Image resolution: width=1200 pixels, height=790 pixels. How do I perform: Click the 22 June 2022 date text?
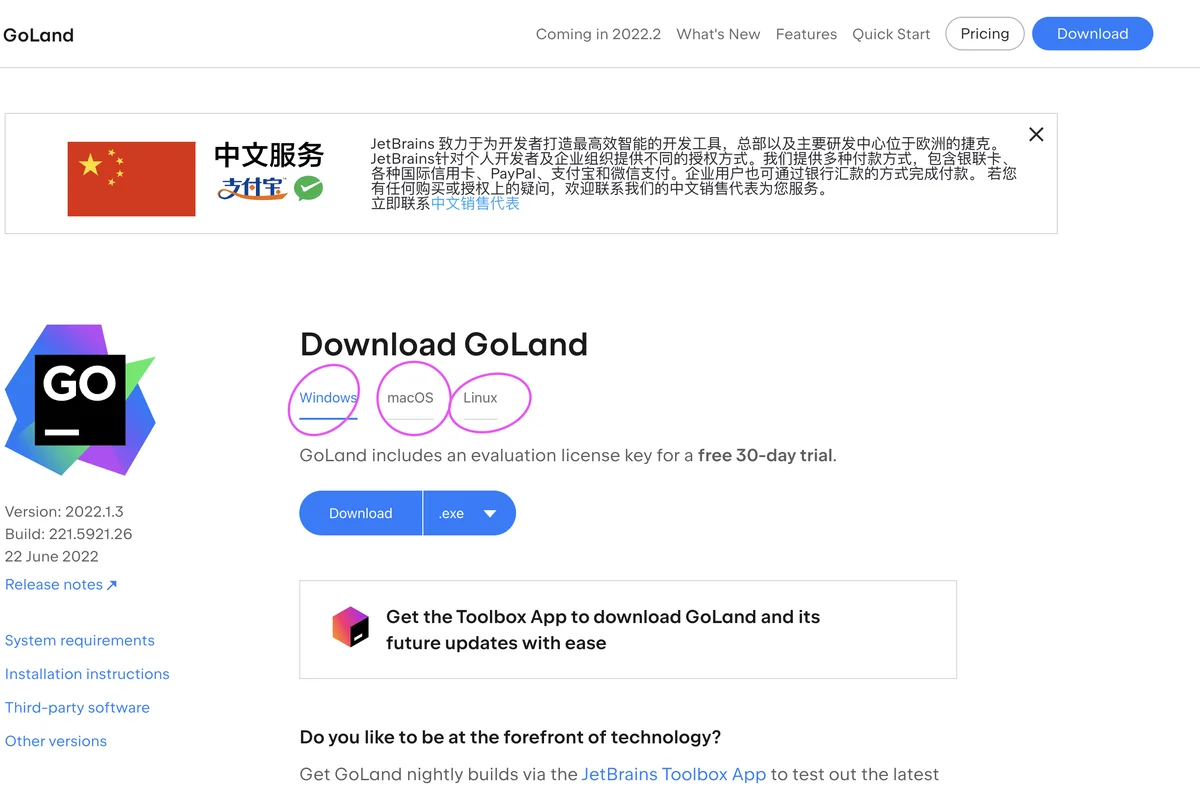click(x=52, y=557)
